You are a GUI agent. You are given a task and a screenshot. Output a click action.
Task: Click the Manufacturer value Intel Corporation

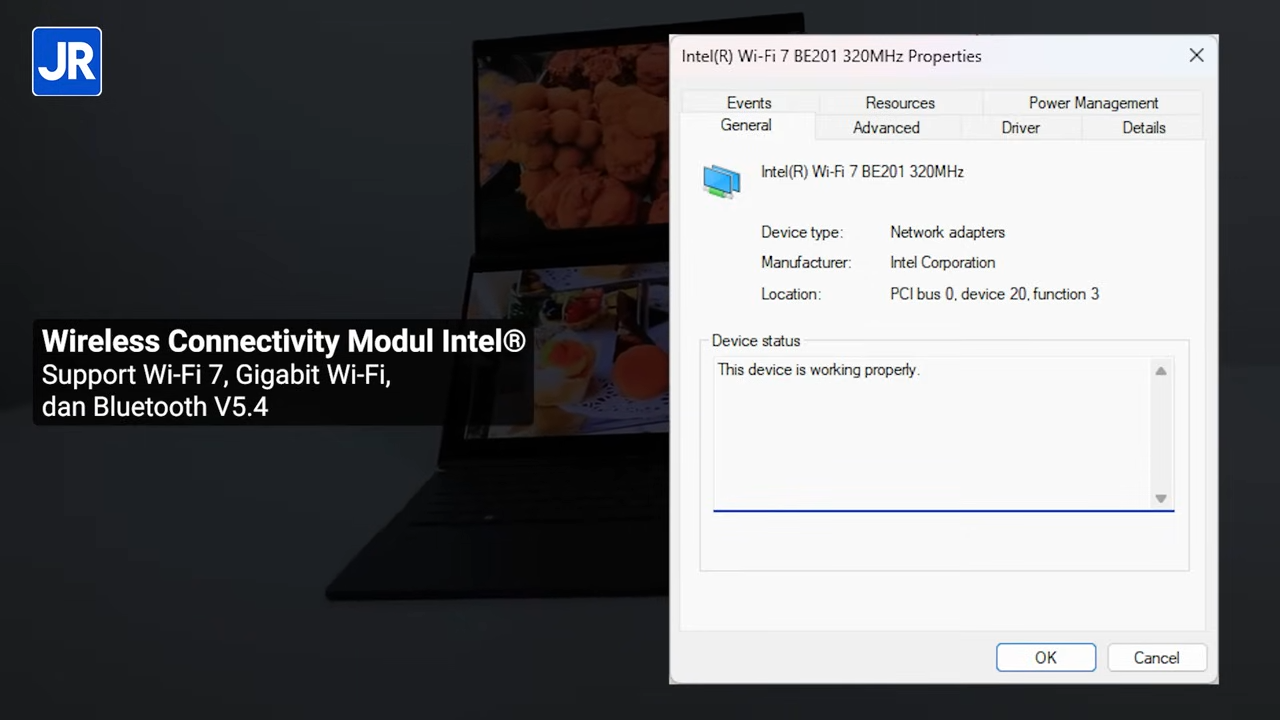click(x=941, y=262)
